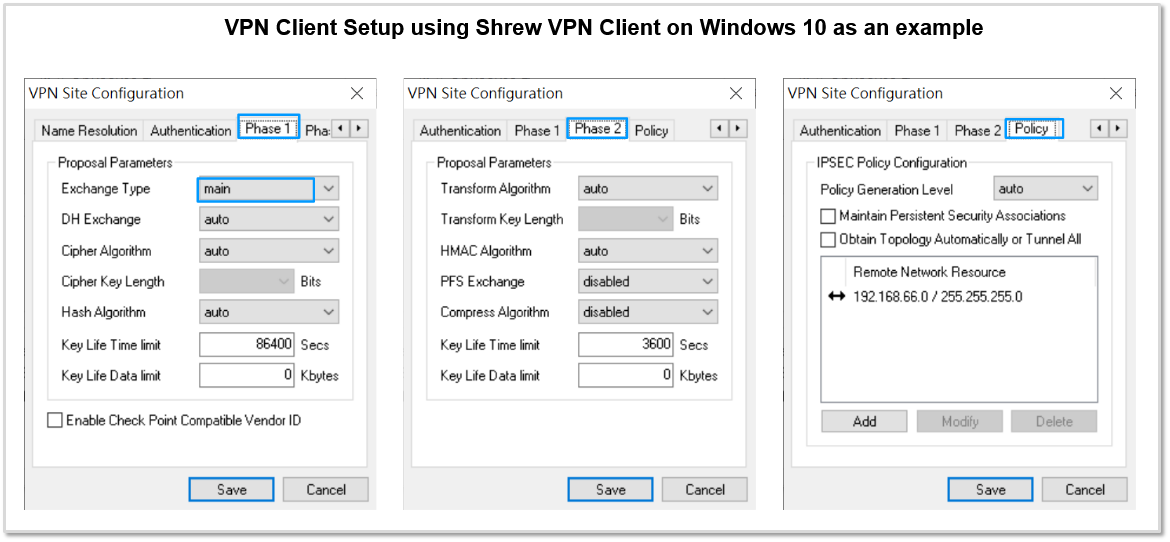This screenshot has height=542, width=1170.
Task: Open PFS Exchange dropdown
Action: point(648,281)
